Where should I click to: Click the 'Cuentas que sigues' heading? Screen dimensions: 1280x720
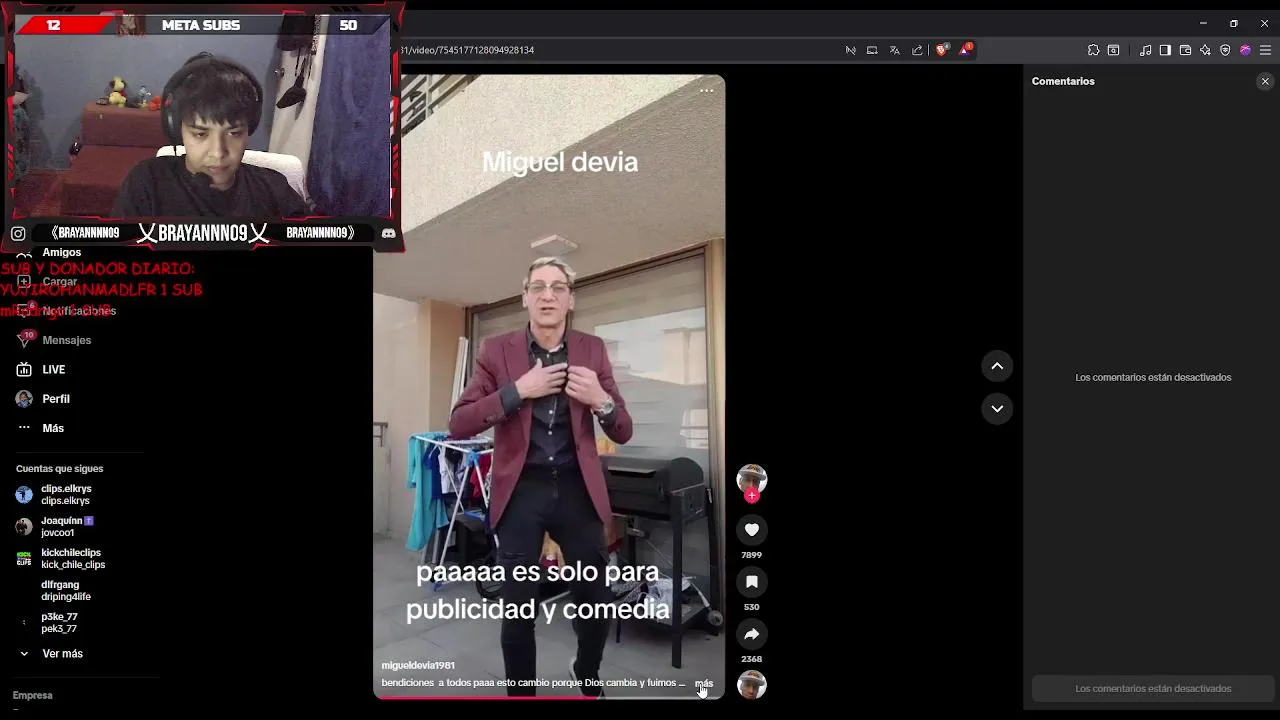point(59,468)
